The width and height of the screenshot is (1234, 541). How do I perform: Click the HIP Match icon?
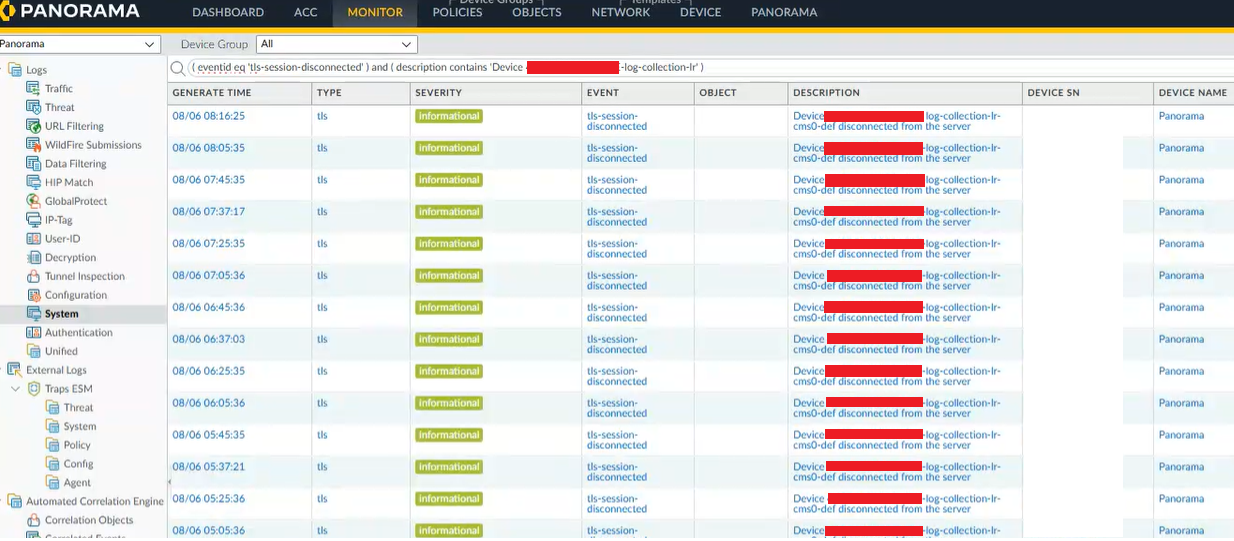tap(33, 182)
